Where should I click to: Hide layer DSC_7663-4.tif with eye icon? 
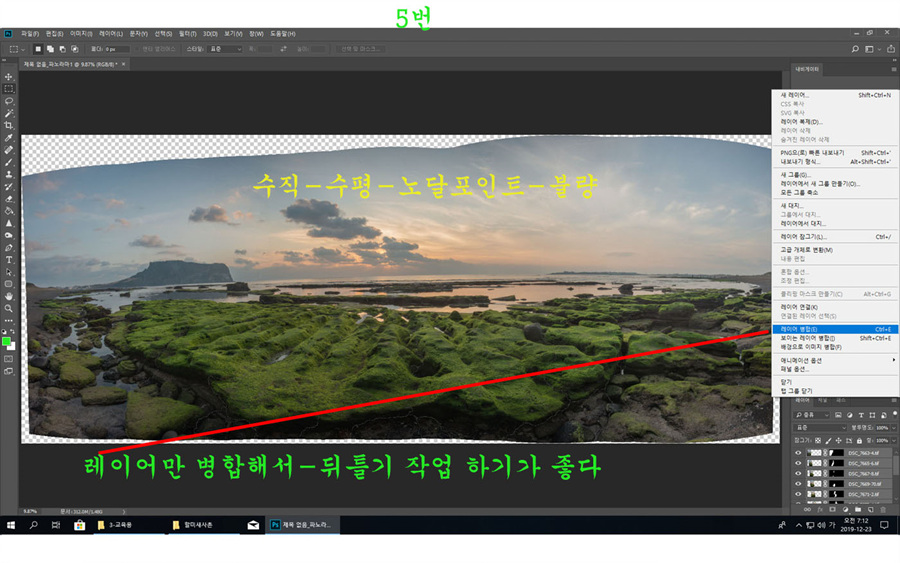click(798, 453)
